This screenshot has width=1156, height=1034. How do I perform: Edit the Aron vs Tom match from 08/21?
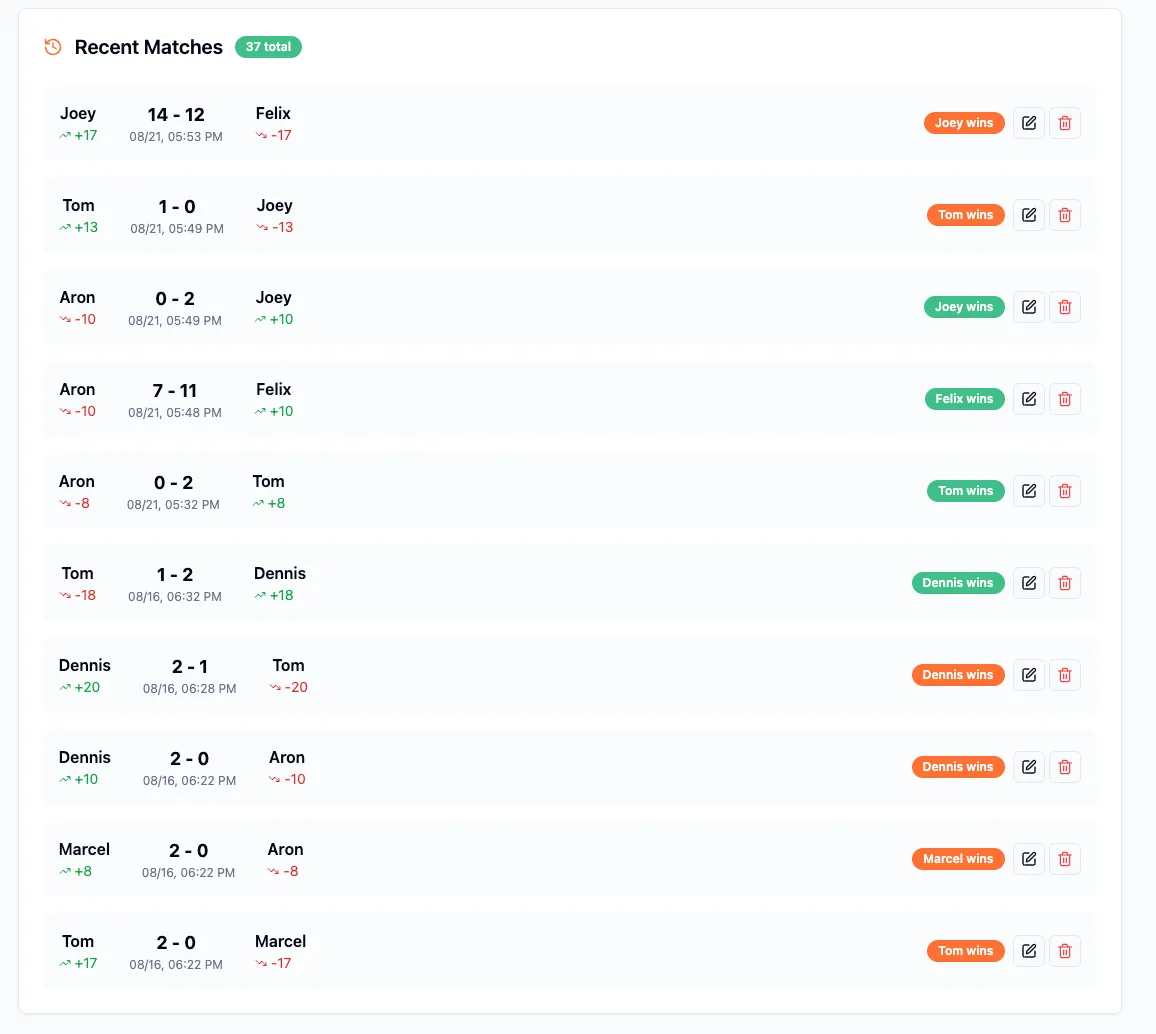pyautogui.click(x=1029, y=490)
